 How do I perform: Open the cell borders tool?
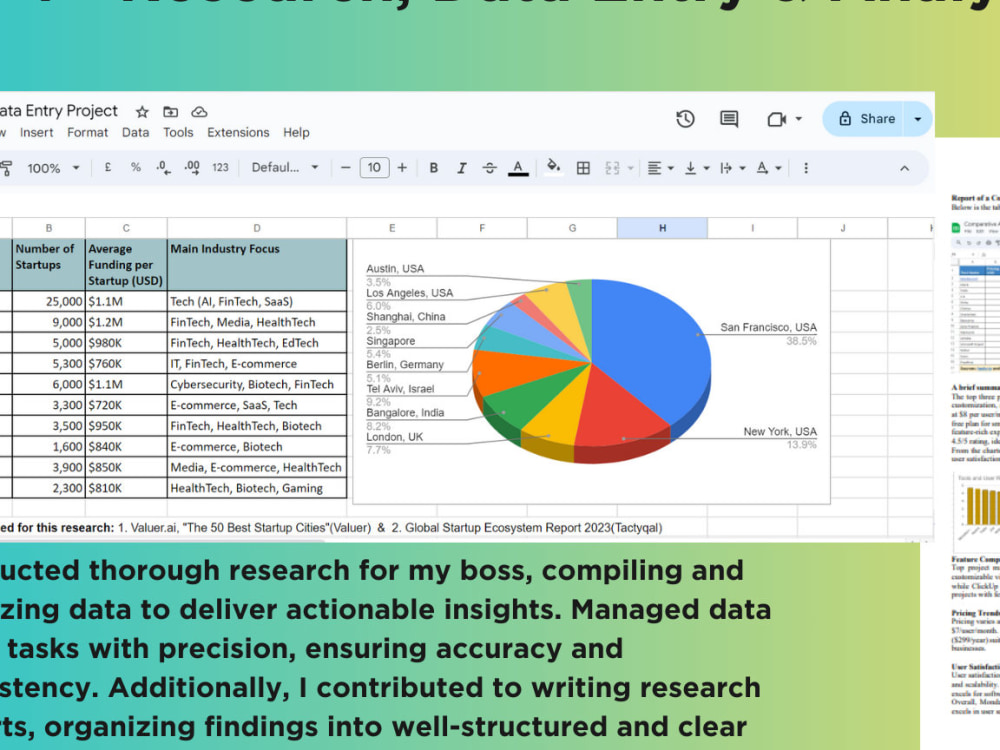[x=583, y=168]
